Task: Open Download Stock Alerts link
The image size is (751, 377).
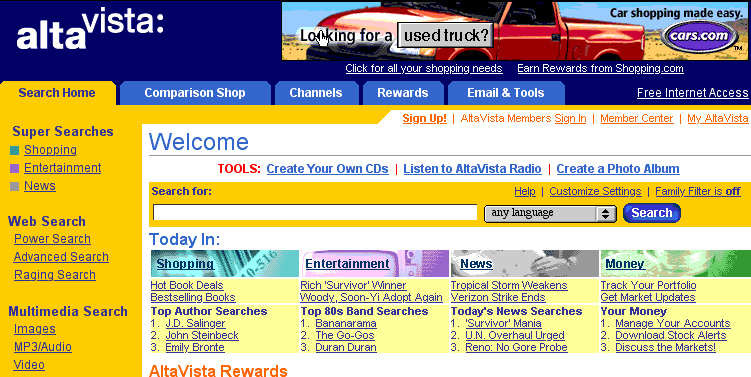Action: click(x=671, y=335)
